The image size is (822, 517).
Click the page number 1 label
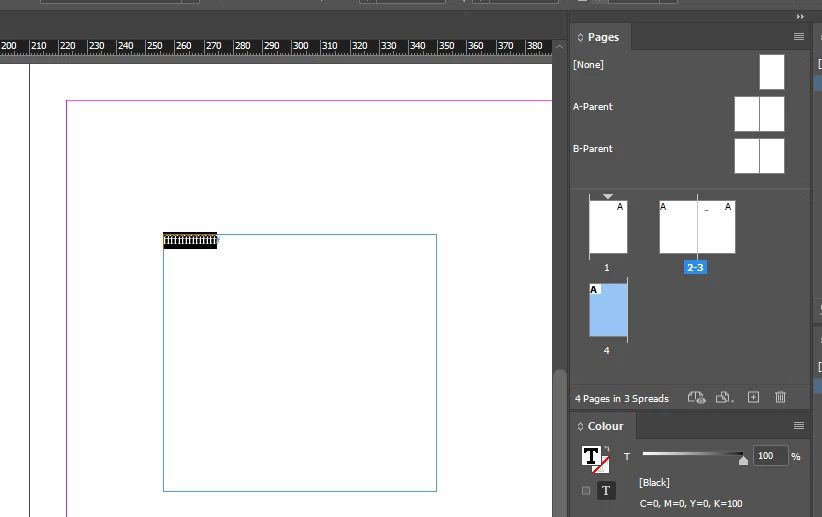[x=607, y=267]
